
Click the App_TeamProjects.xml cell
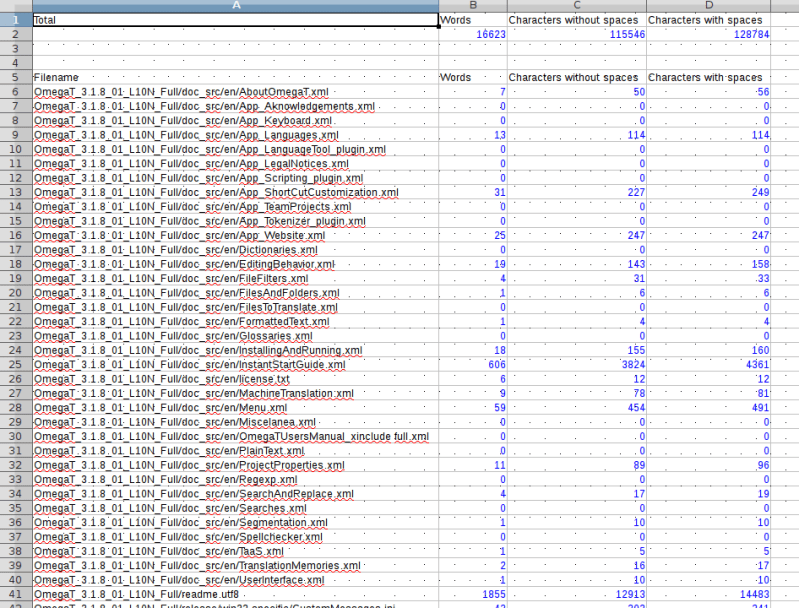coord(235,206)
